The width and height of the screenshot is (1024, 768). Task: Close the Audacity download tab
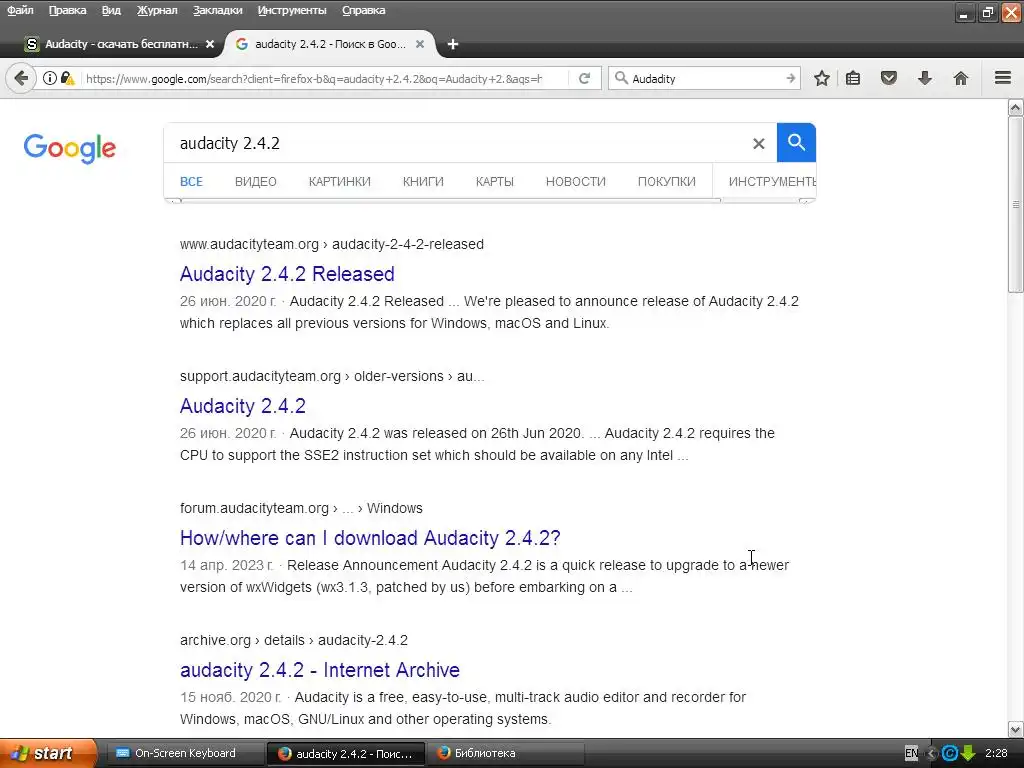(210, 44)
